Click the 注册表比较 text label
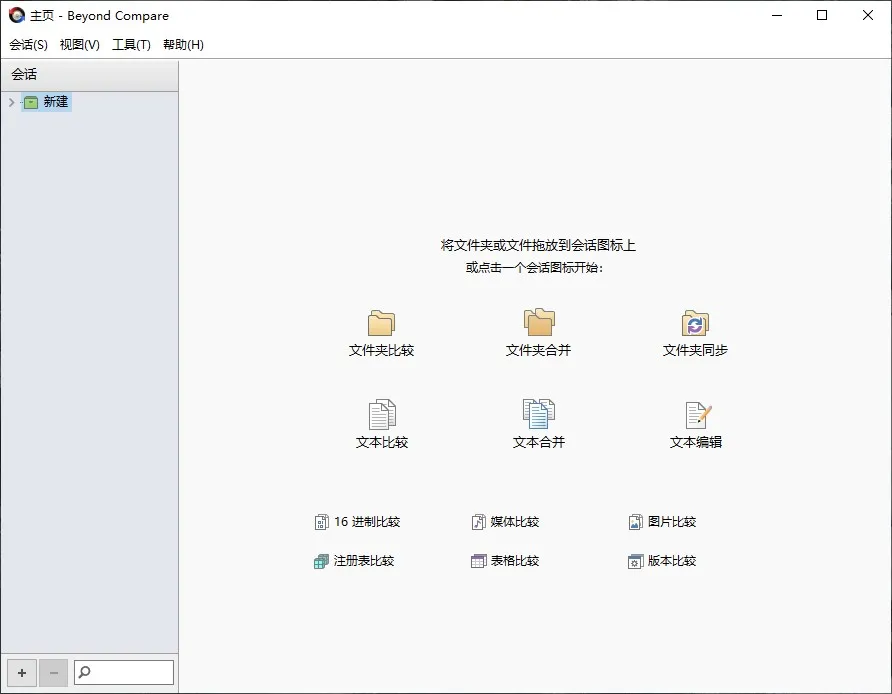This screenshot has height=694, width=892. tap(364, 561)
